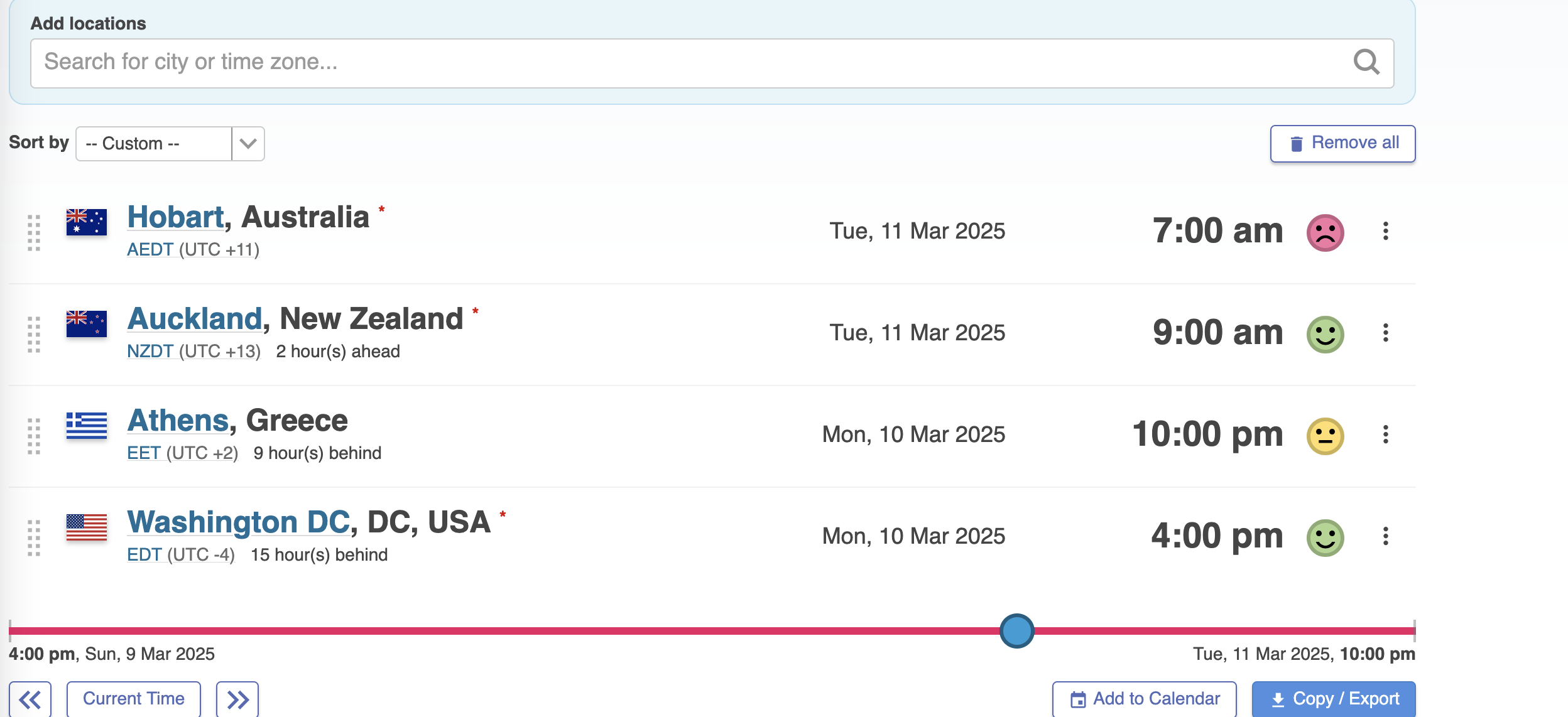Open the AEDT time zone link
This screenshot has width=1568, height=717.
150,250
